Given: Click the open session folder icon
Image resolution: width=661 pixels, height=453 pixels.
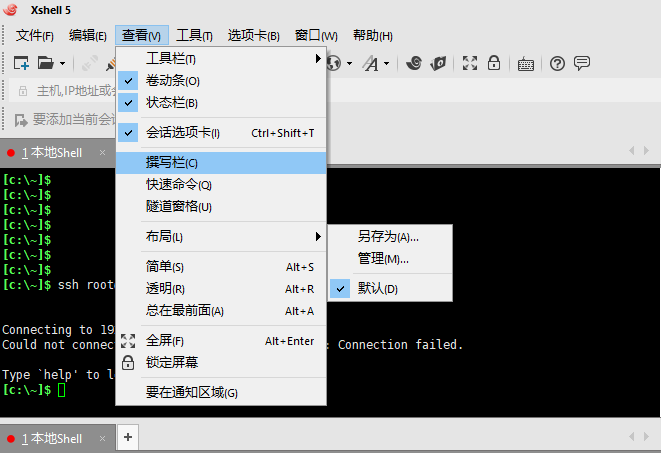Looking at the screenshot, I should point(45,63).
